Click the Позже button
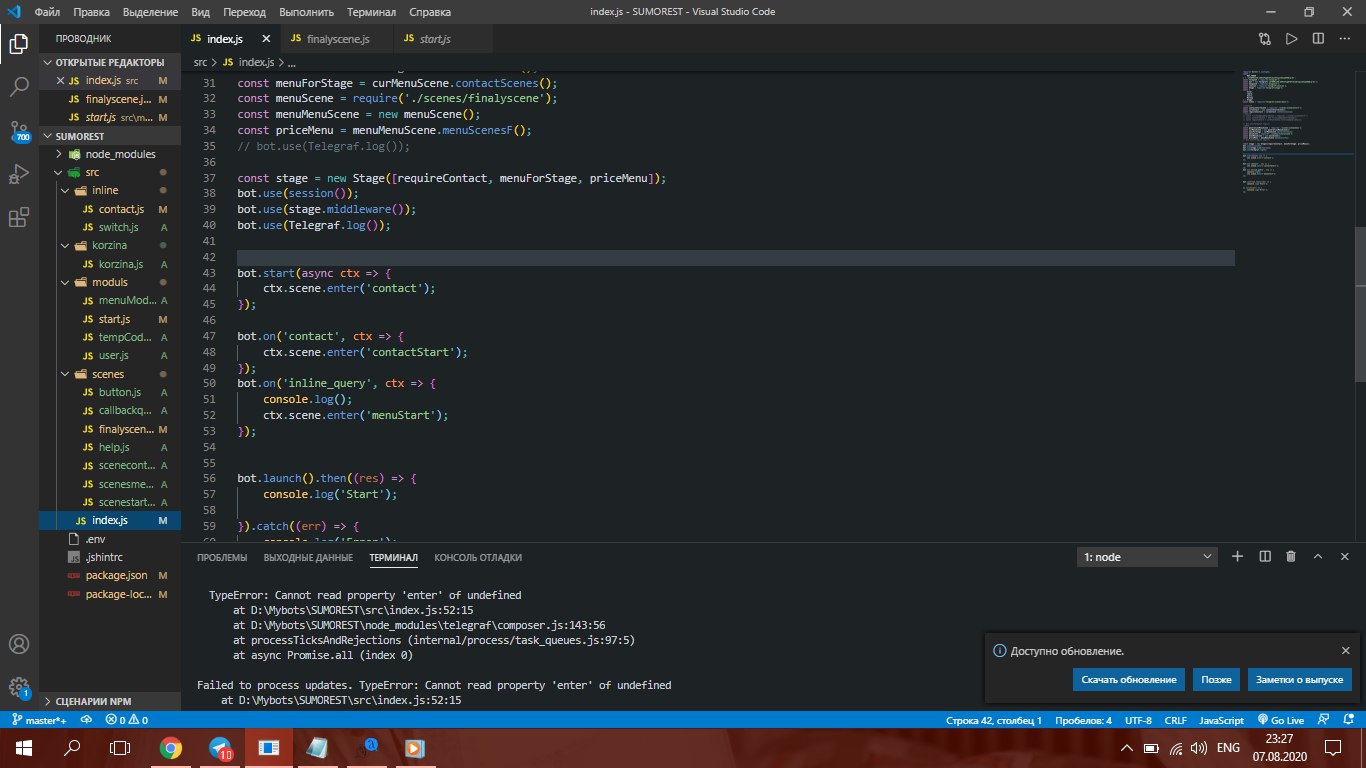This screenshot has height=768, width=1366. click(1216, 679)
